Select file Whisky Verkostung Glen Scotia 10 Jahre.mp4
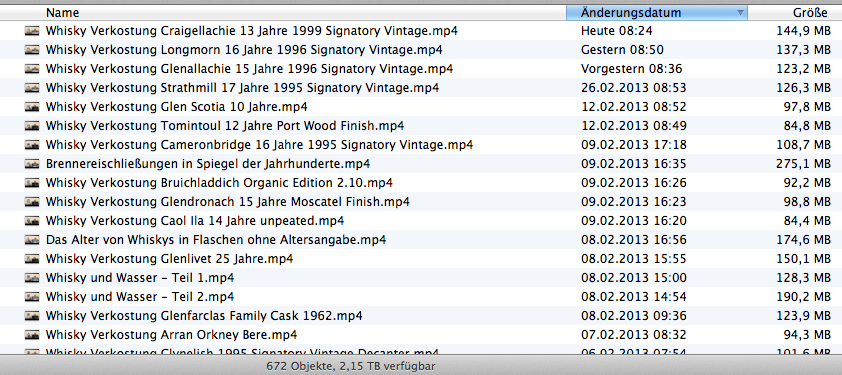The height and width of the screenshot is (375, 842). (x=177, y=107)
